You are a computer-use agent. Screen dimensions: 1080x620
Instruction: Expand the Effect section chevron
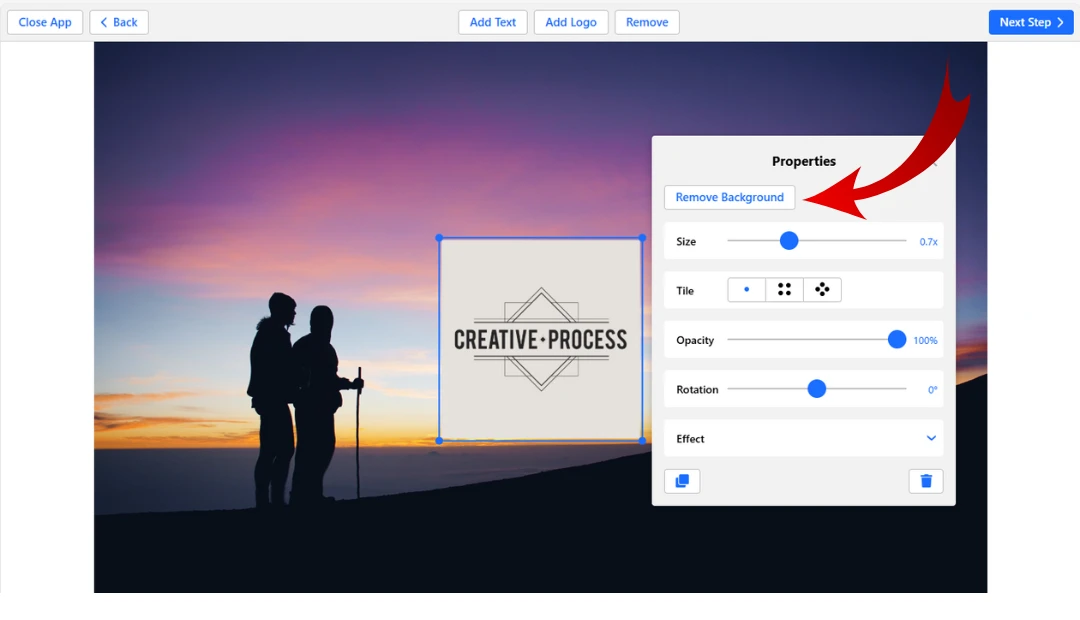pyautogui.click(x=931, y=439)
